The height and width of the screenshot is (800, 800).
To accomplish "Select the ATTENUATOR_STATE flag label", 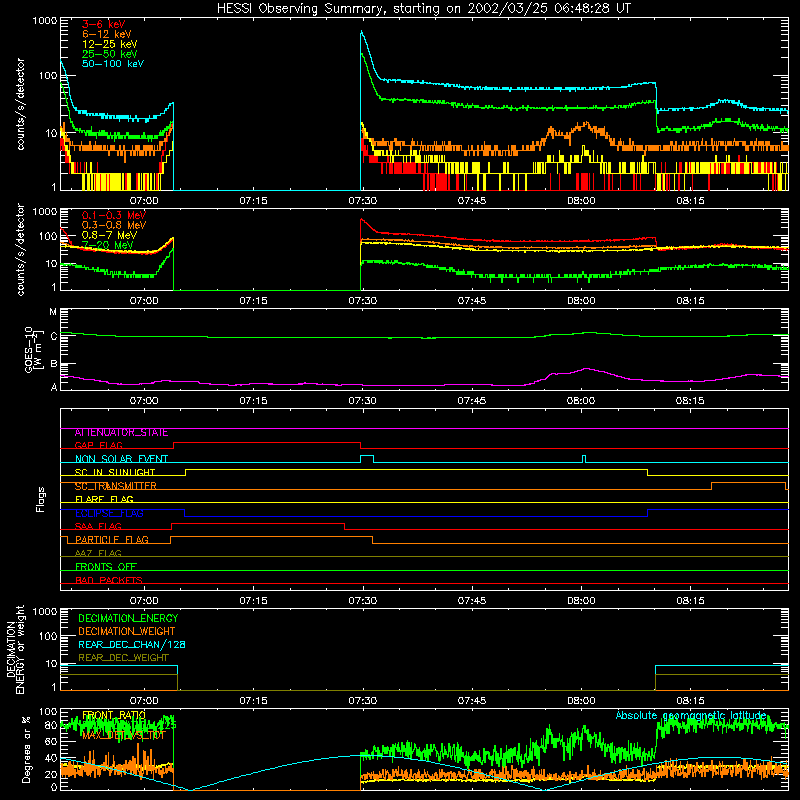I will 121,433.
